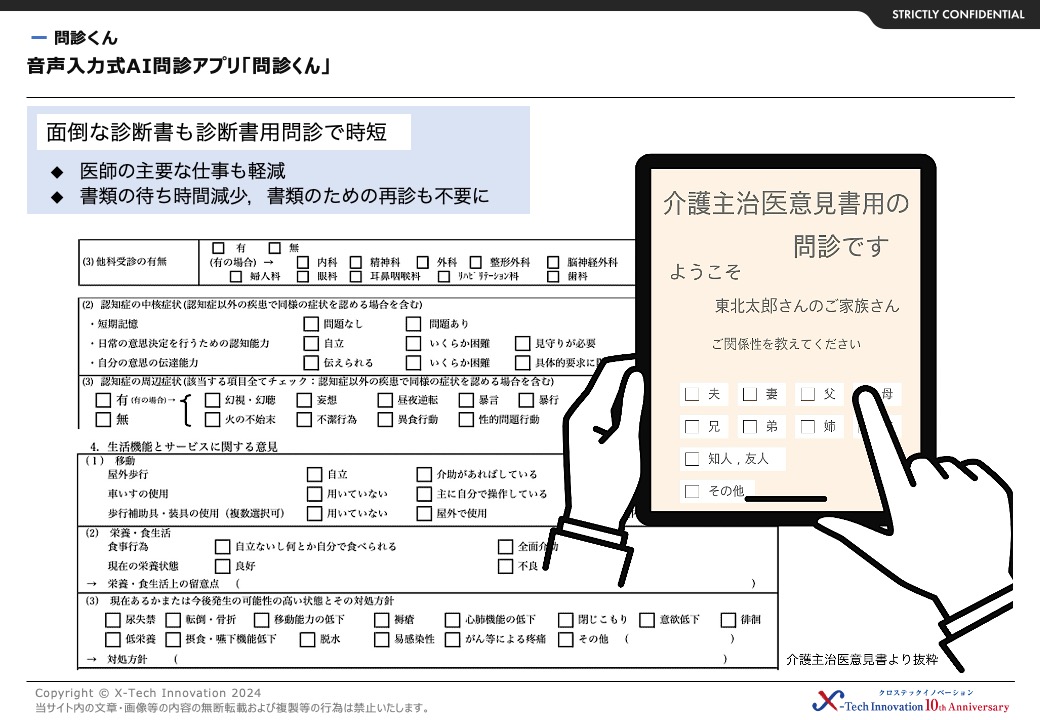Check 自立ないし何とか自分で食べられる box

click(222, 547)
